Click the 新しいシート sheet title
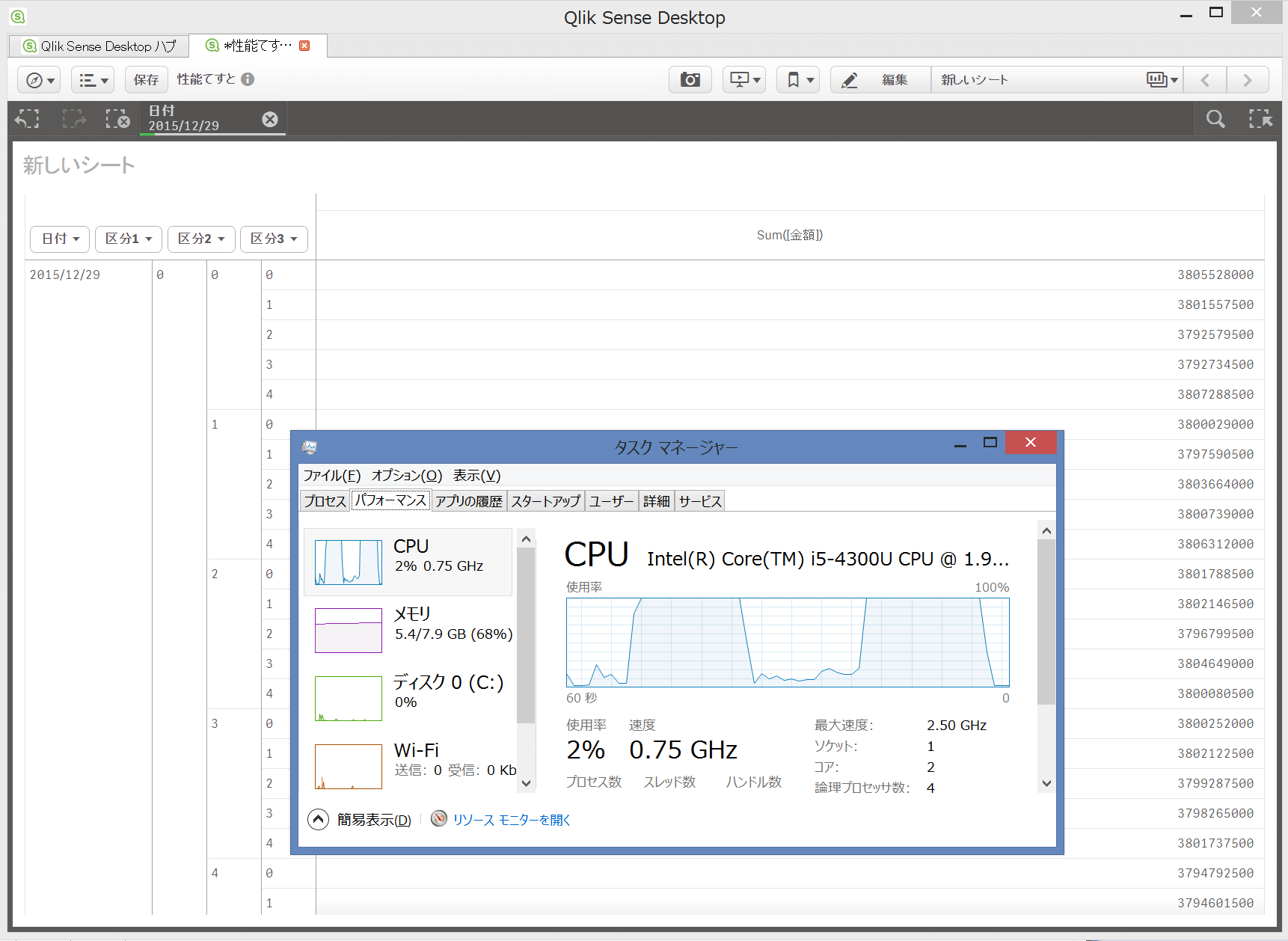The height and width of the screenshot is (941, 1288). (79, 165)
